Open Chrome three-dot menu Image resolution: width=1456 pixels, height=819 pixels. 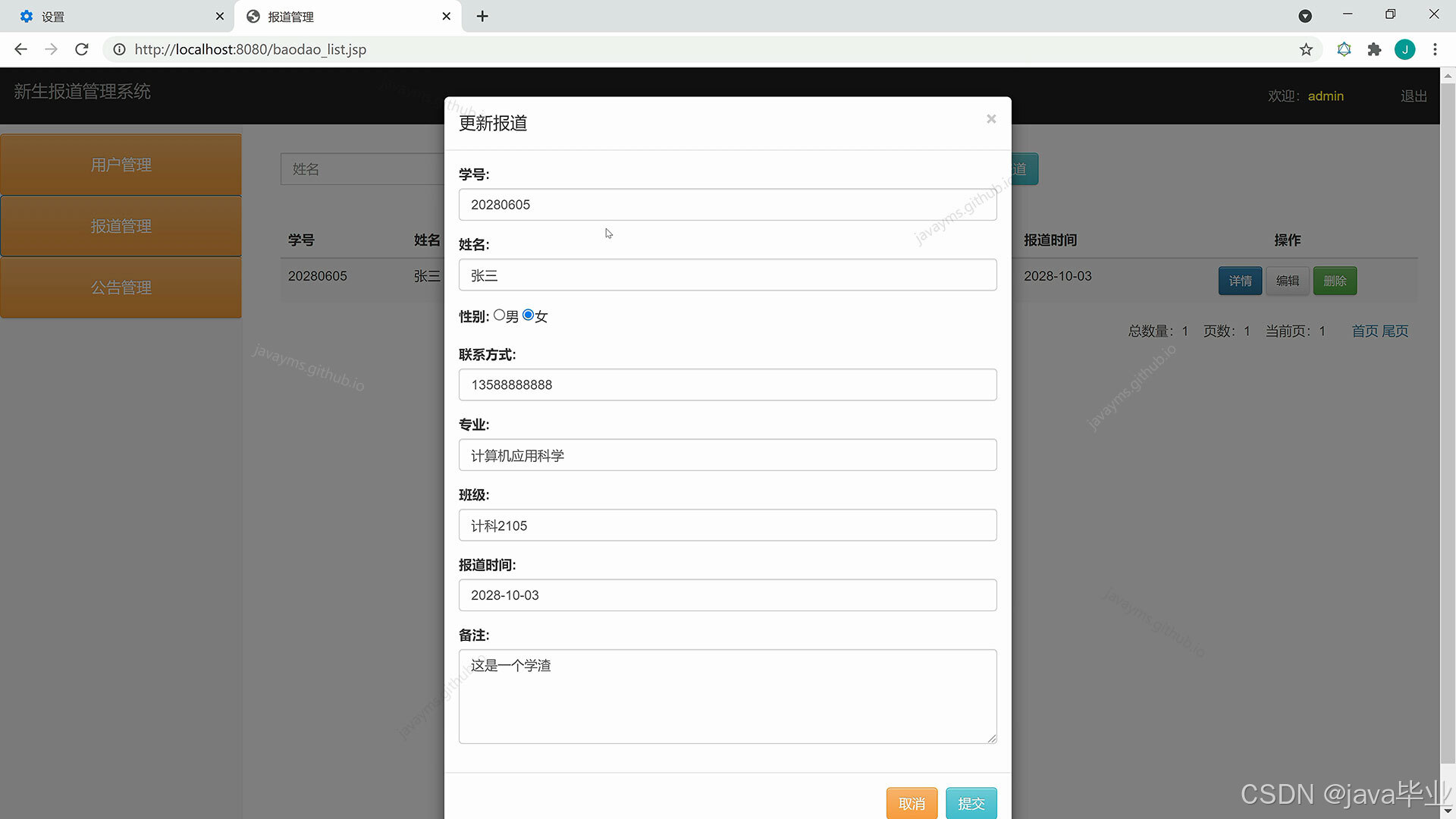click(1435, 49)
